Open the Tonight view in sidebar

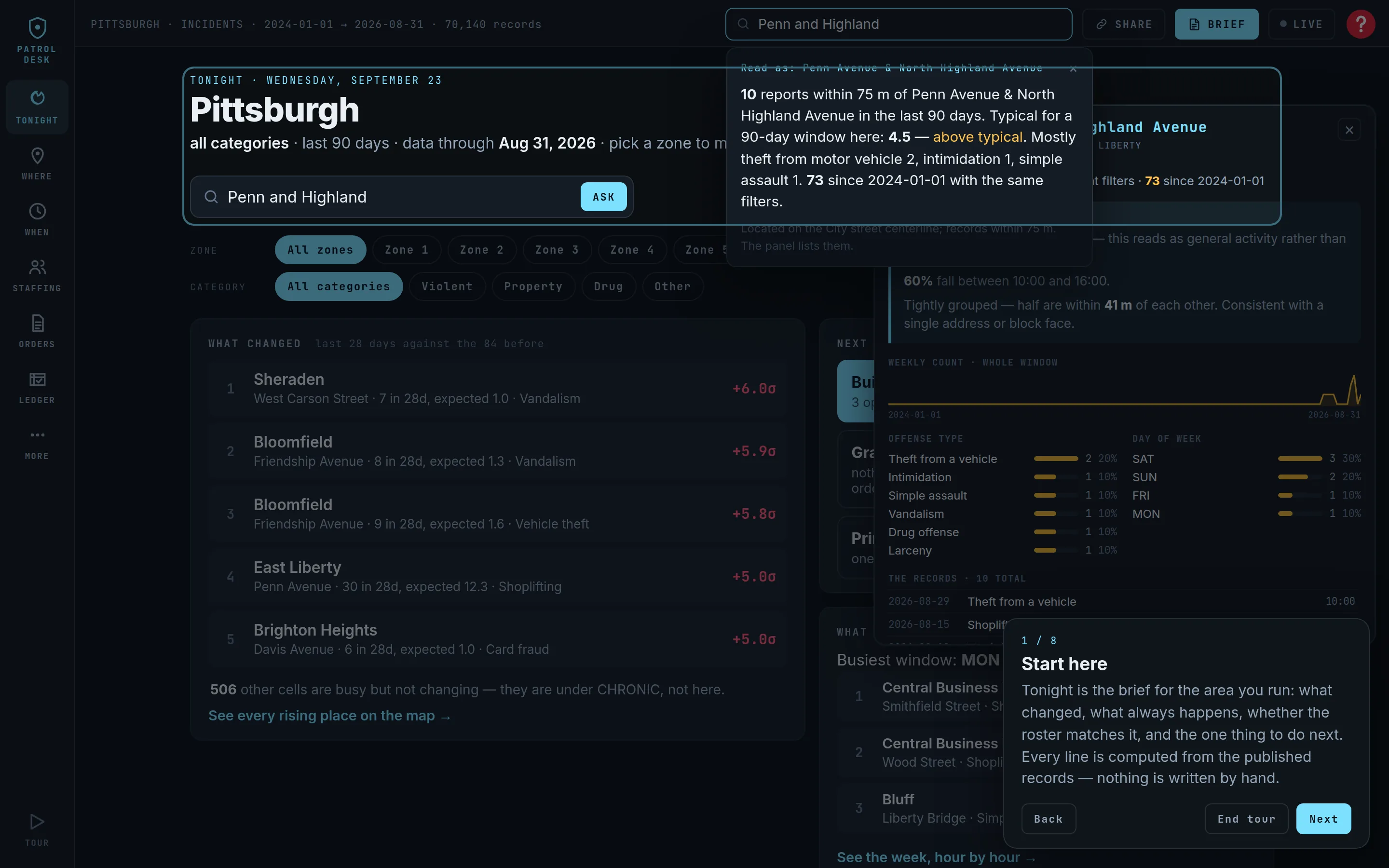pos(37,108)
